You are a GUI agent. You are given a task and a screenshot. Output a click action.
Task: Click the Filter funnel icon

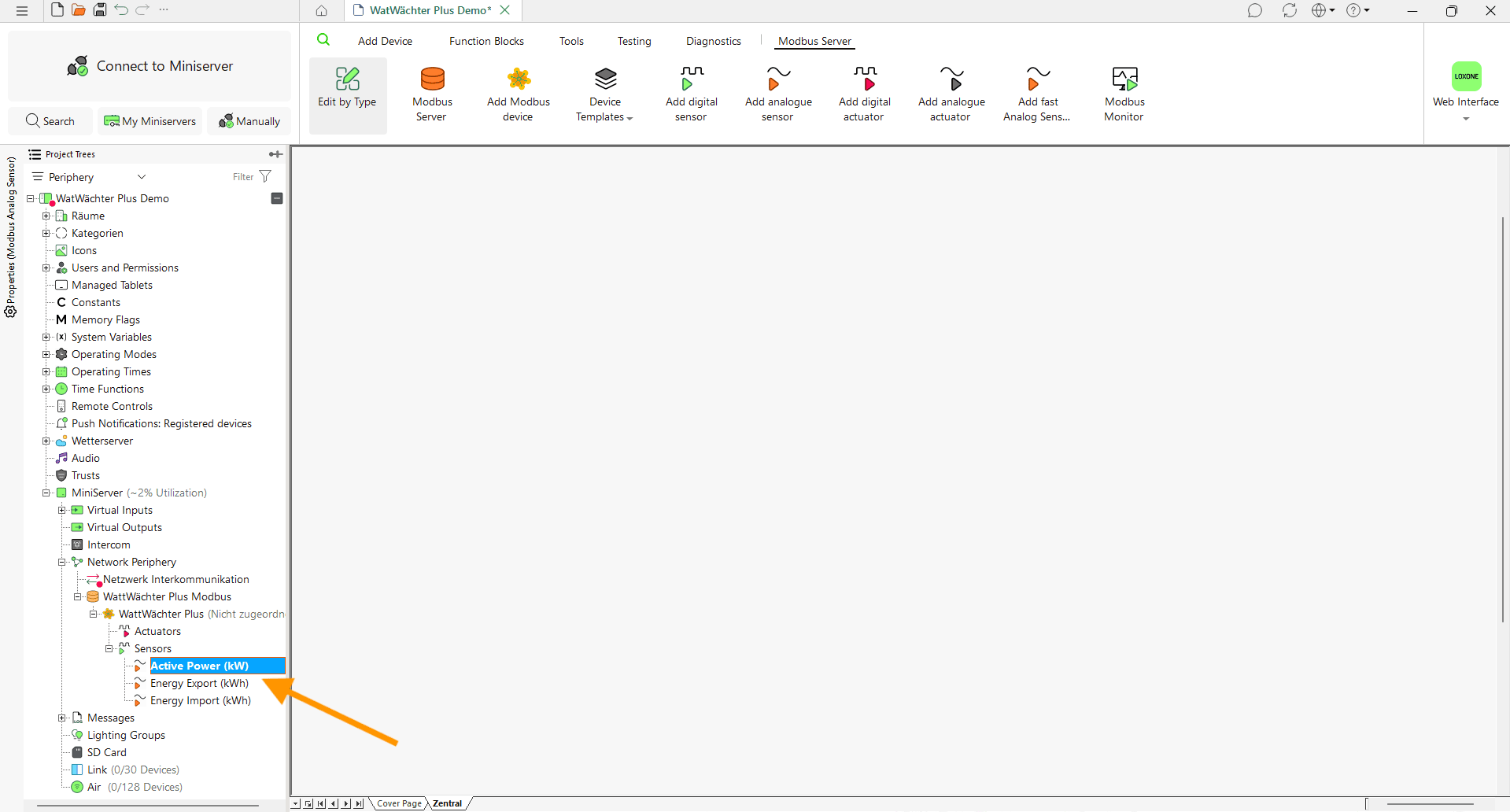coord(265,176)
